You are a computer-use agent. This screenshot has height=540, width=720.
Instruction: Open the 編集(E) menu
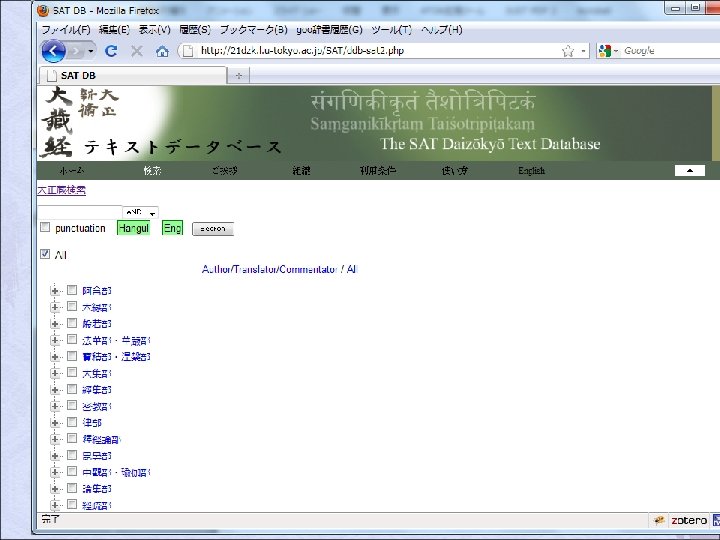[x=114, y=30]
